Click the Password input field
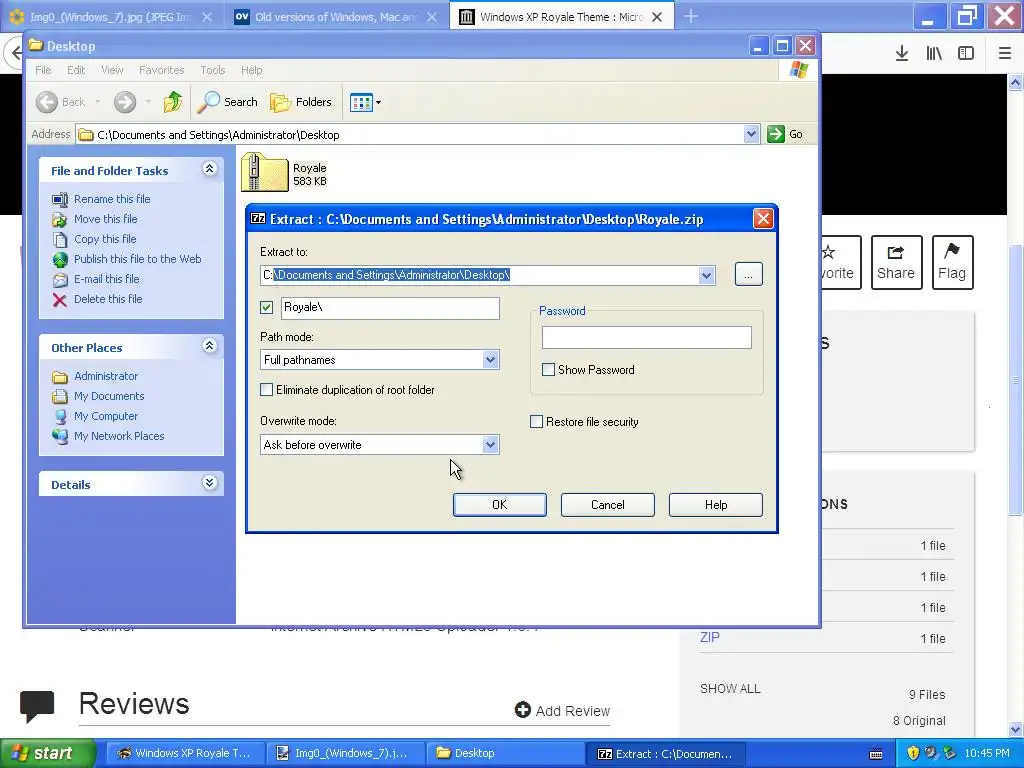Image resolution: width=1024 pixels, height=768 pixels. pos(647,338)
